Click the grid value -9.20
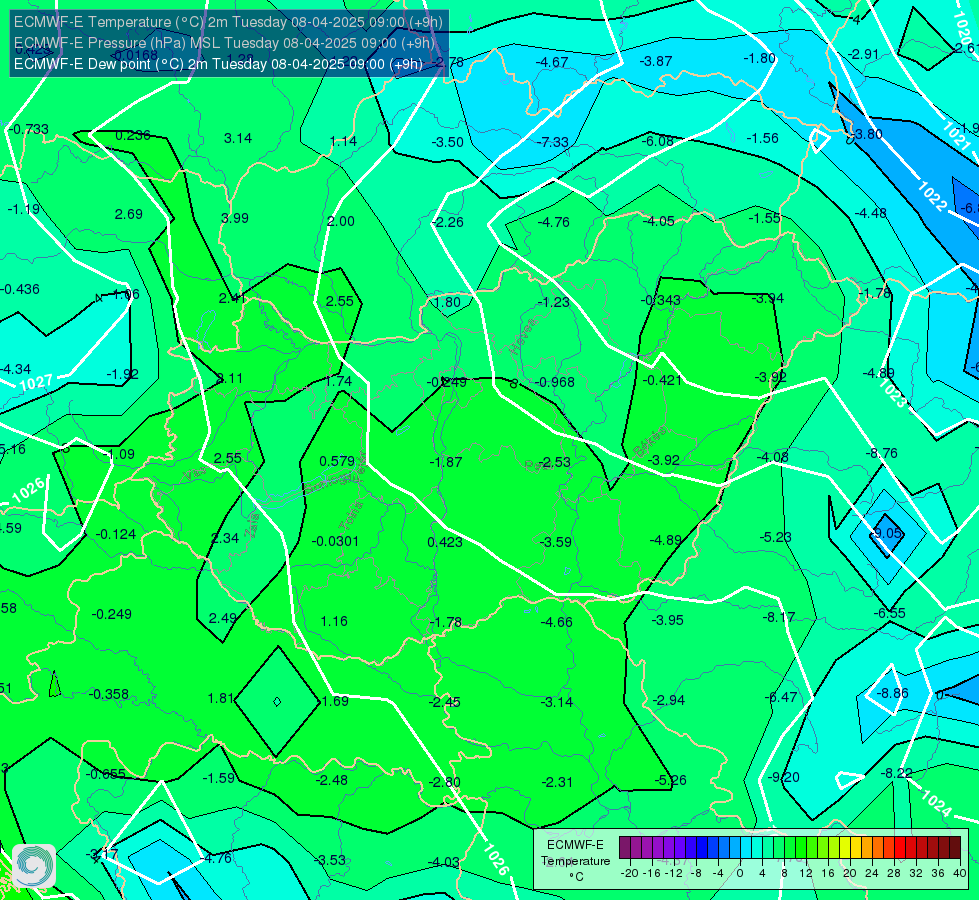This screenshot has width=979, height=900. (784, 778)
